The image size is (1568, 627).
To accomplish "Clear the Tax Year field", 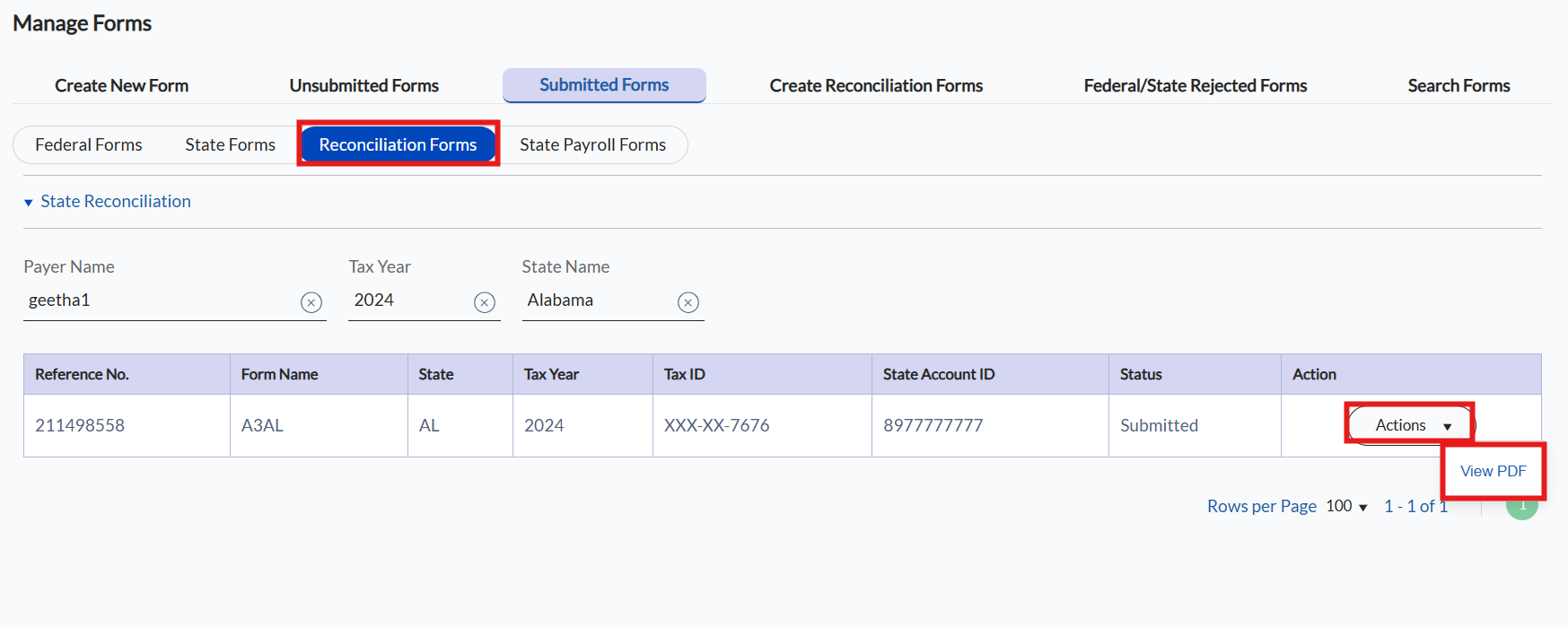I will (485, 302).
